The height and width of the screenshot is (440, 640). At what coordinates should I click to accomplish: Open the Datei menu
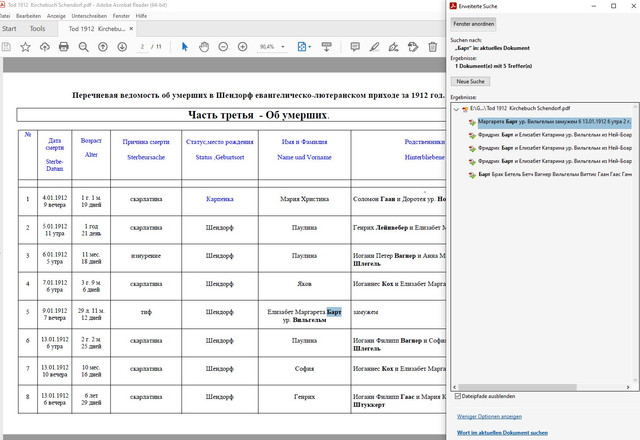click(4, 16)
